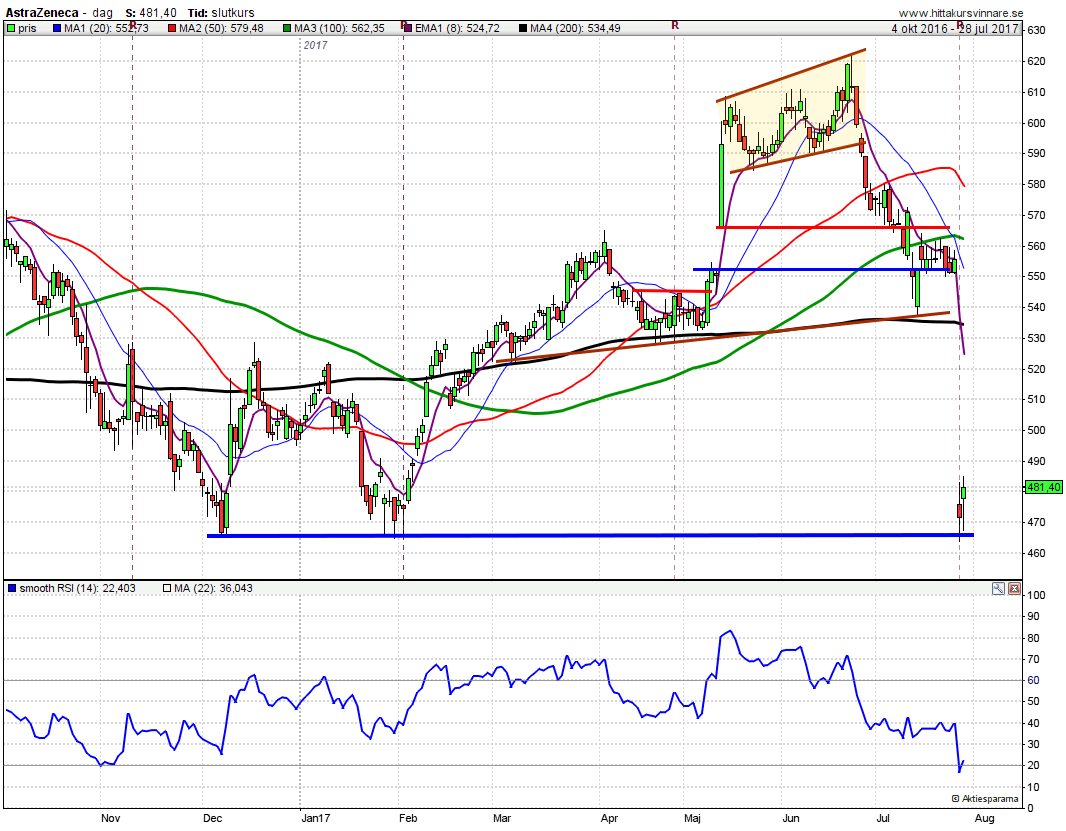This screenshot has height=831, width=1066.
Task: Close the smooth RSI indicator panel
Action: pyautogui.click(x=1014, y=589)
